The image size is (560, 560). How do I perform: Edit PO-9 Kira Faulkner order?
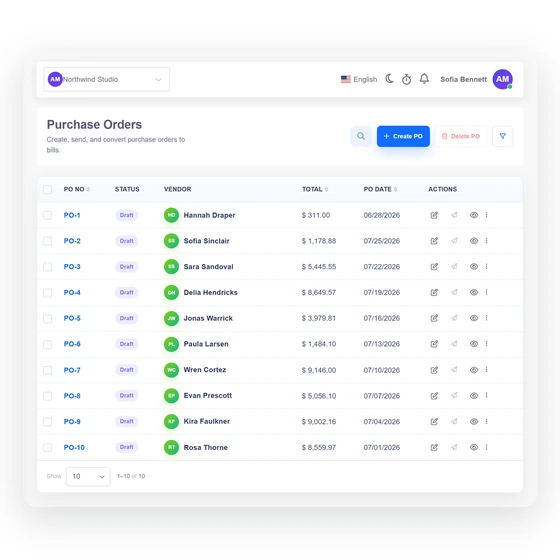click(434, 421)
